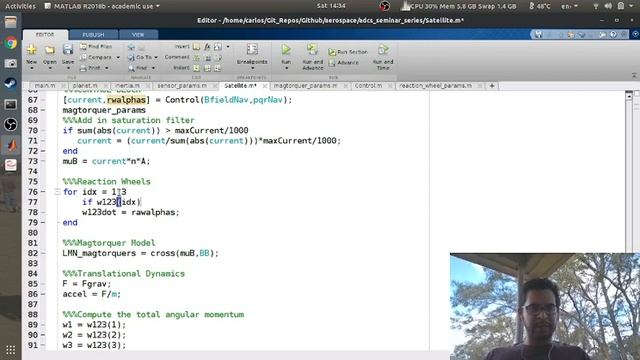Open the Save dropdown arrow

click(68, 68)
